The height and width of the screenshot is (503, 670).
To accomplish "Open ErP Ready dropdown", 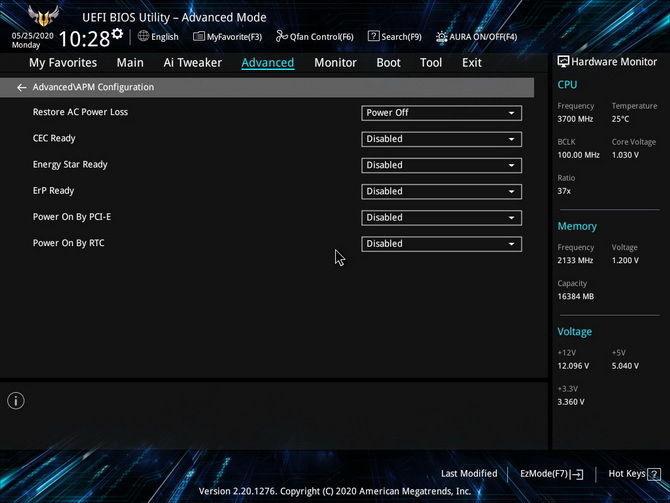I will (441, 191).
